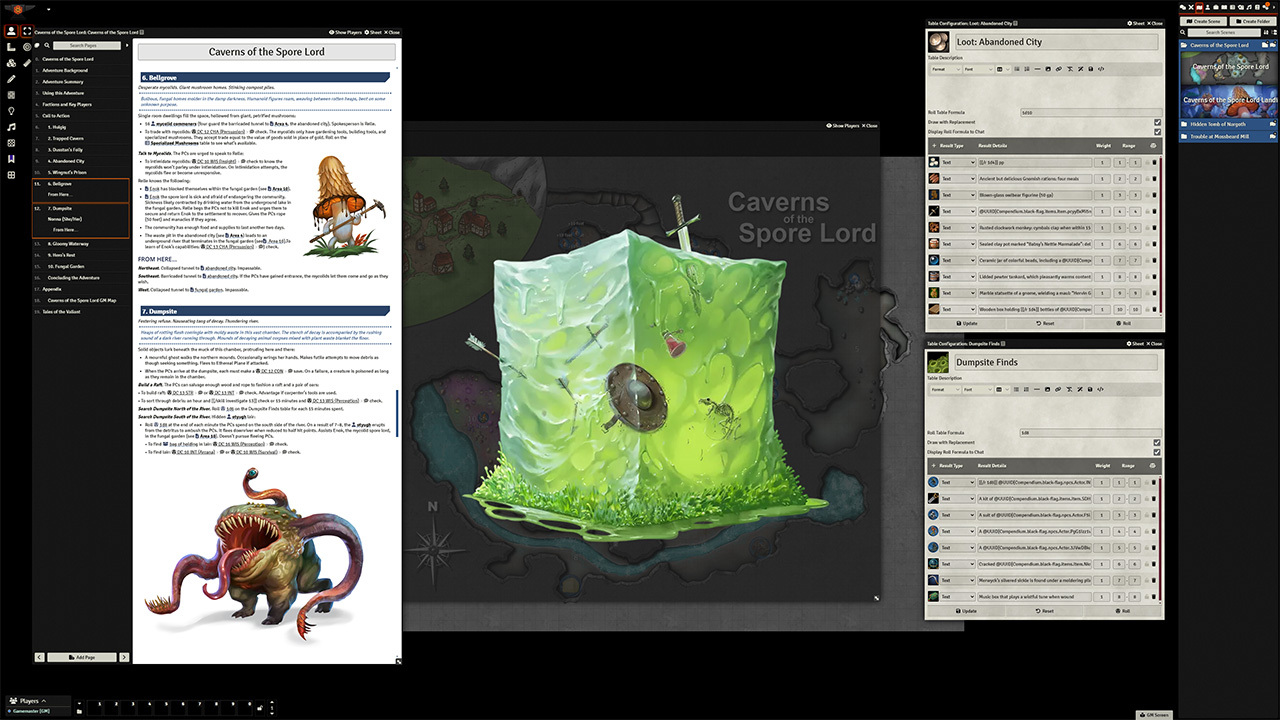Open the Journal Notes bookmark tool
Image resolution: width=1280 pixels, height=720 pixels.
[12, 158]
